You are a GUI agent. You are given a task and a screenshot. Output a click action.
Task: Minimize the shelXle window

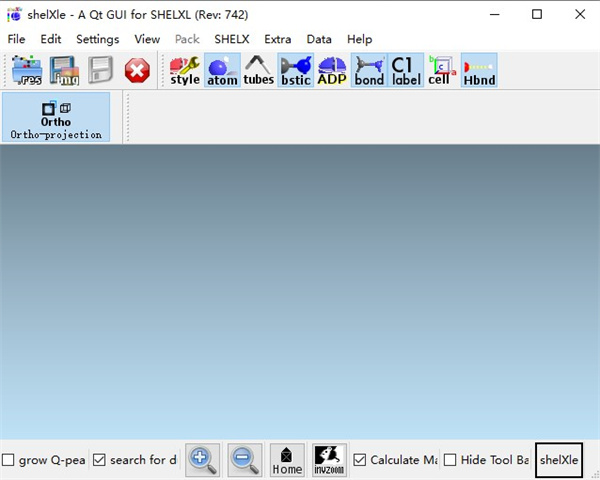494,15
